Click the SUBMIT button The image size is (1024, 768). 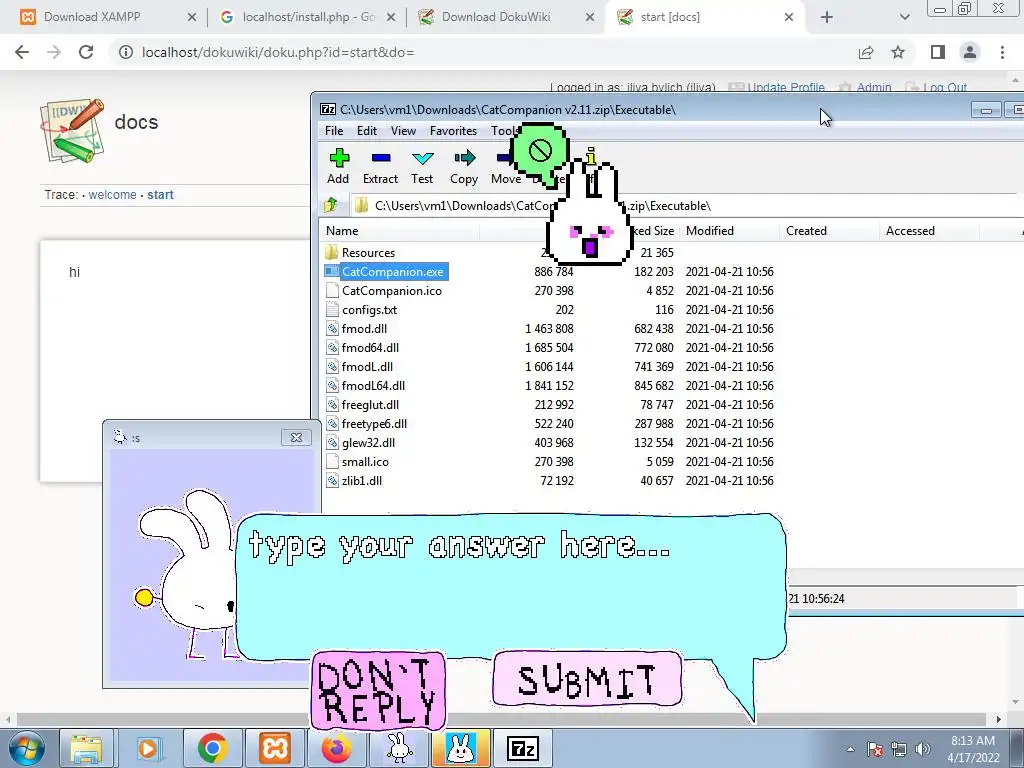pos(587,679)
